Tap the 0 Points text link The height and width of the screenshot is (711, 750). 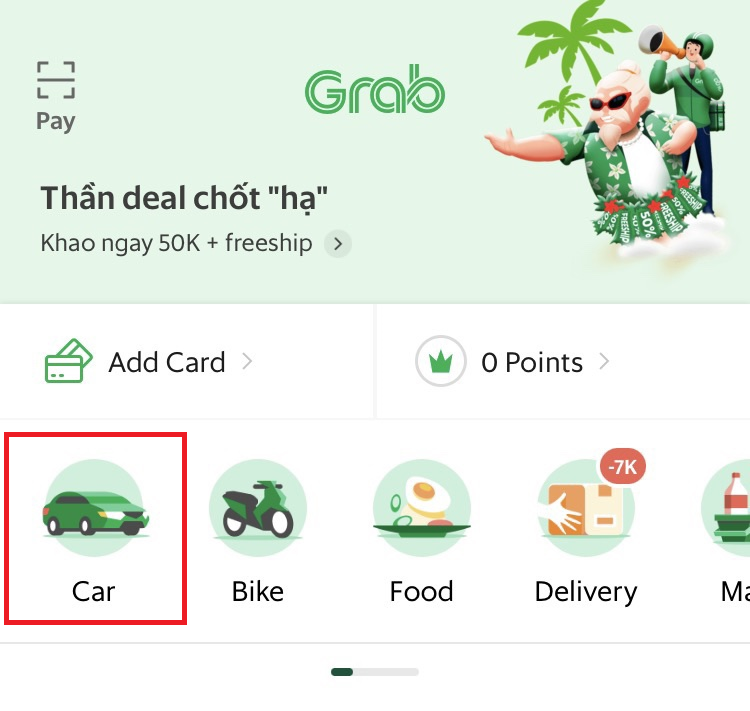point(532,362)
